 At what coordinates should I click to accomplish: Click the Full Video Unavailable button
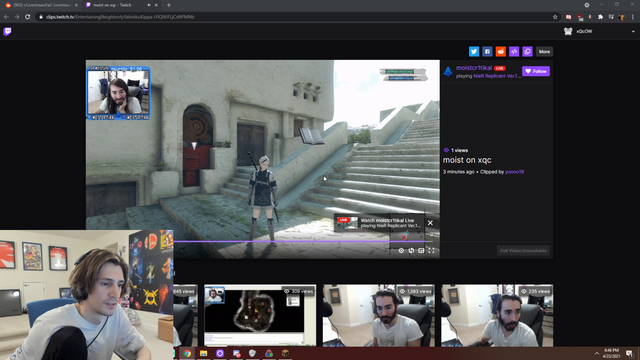coord(523,251)
